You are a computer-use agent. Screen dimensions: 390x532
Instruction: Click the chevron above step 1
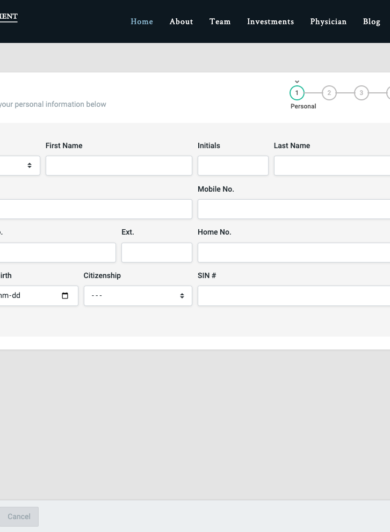[x=297, y=81]
